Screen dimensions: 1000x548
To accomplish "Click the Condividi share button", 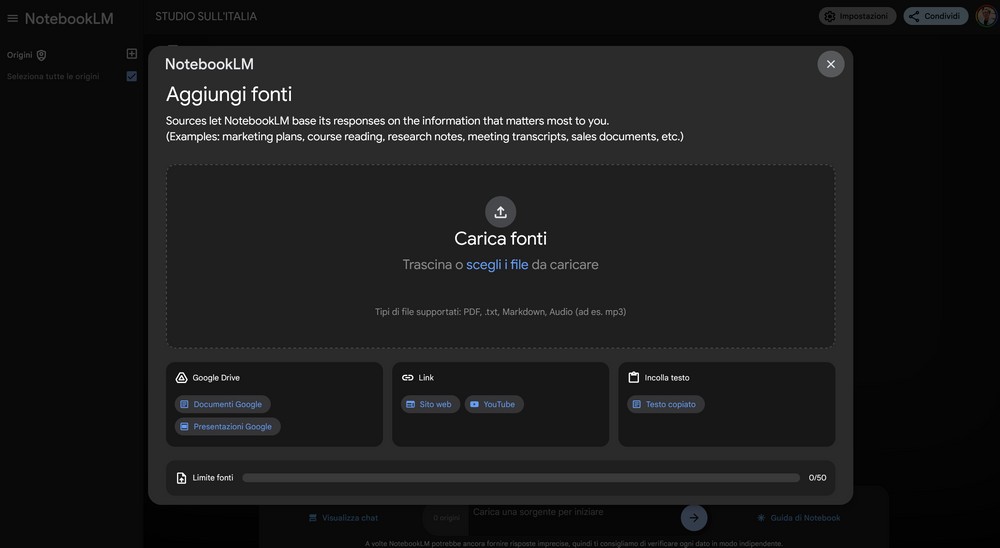I will [935, 16].
